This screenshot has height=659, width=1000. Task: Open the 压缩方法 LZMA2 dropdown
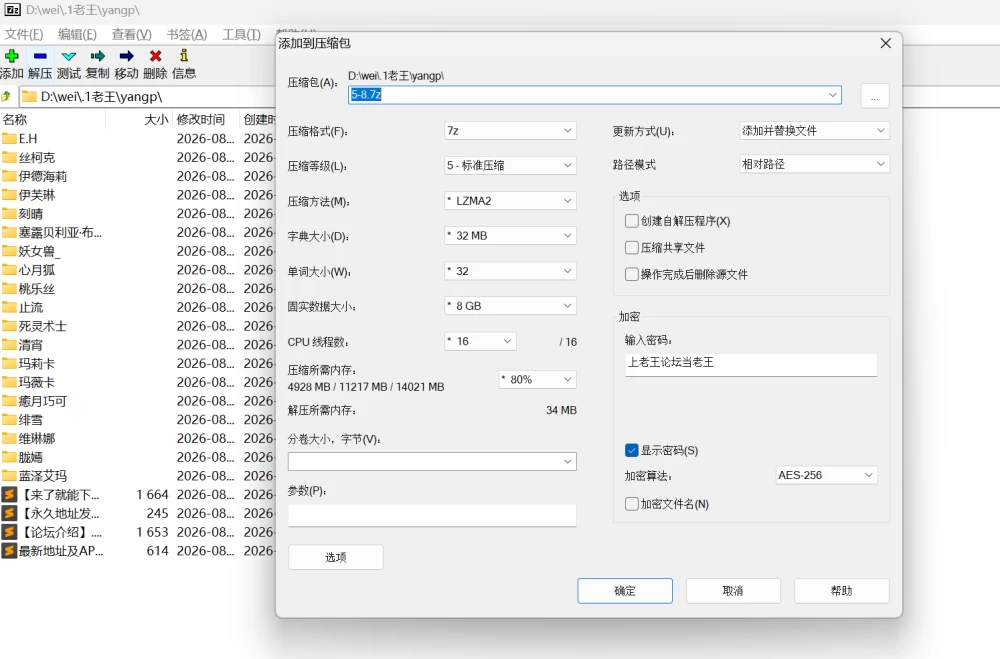(x=510, y=200)
